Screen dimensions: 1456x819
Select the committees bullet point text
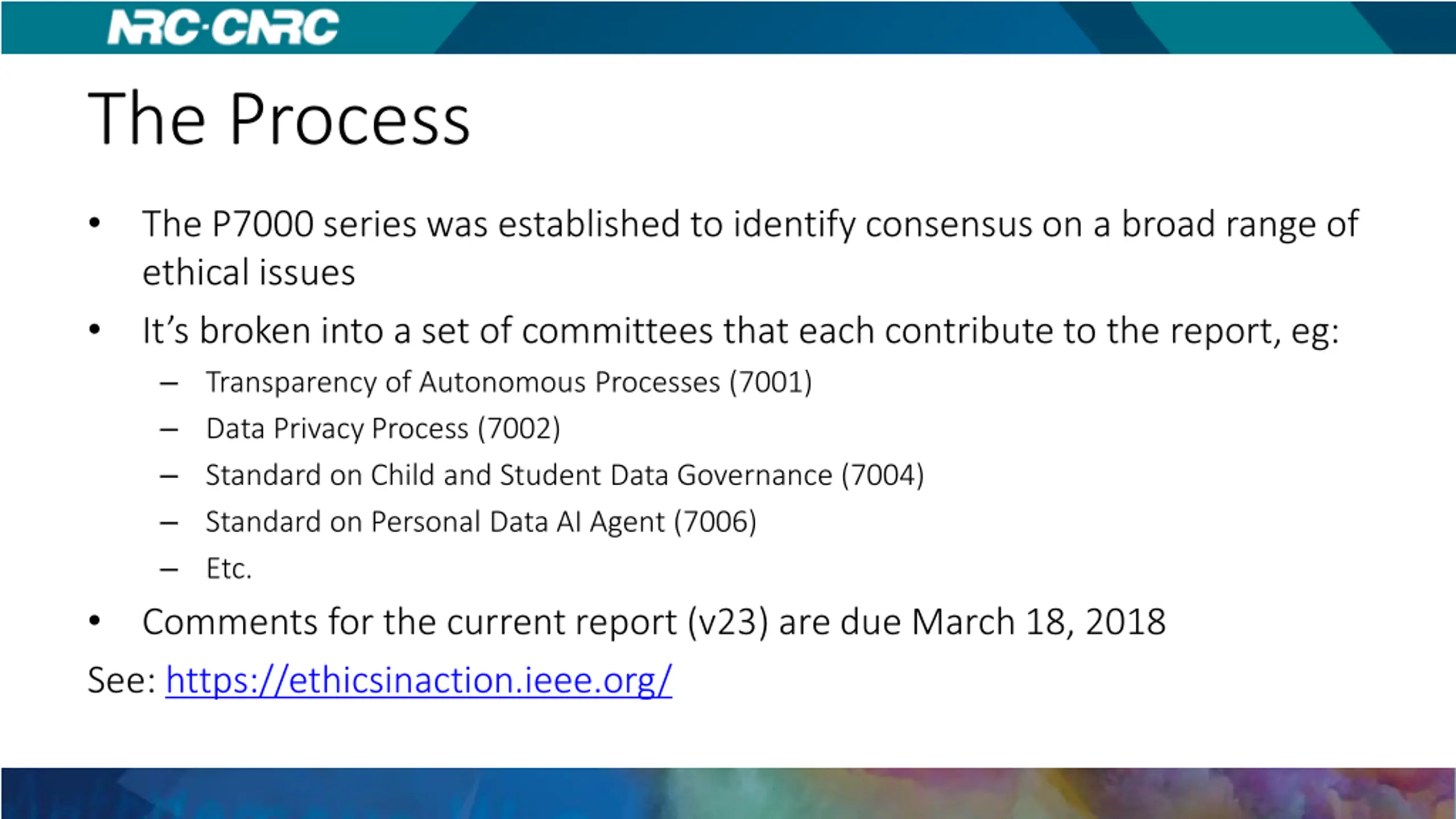pyautogui.click(x=741, y=331)
